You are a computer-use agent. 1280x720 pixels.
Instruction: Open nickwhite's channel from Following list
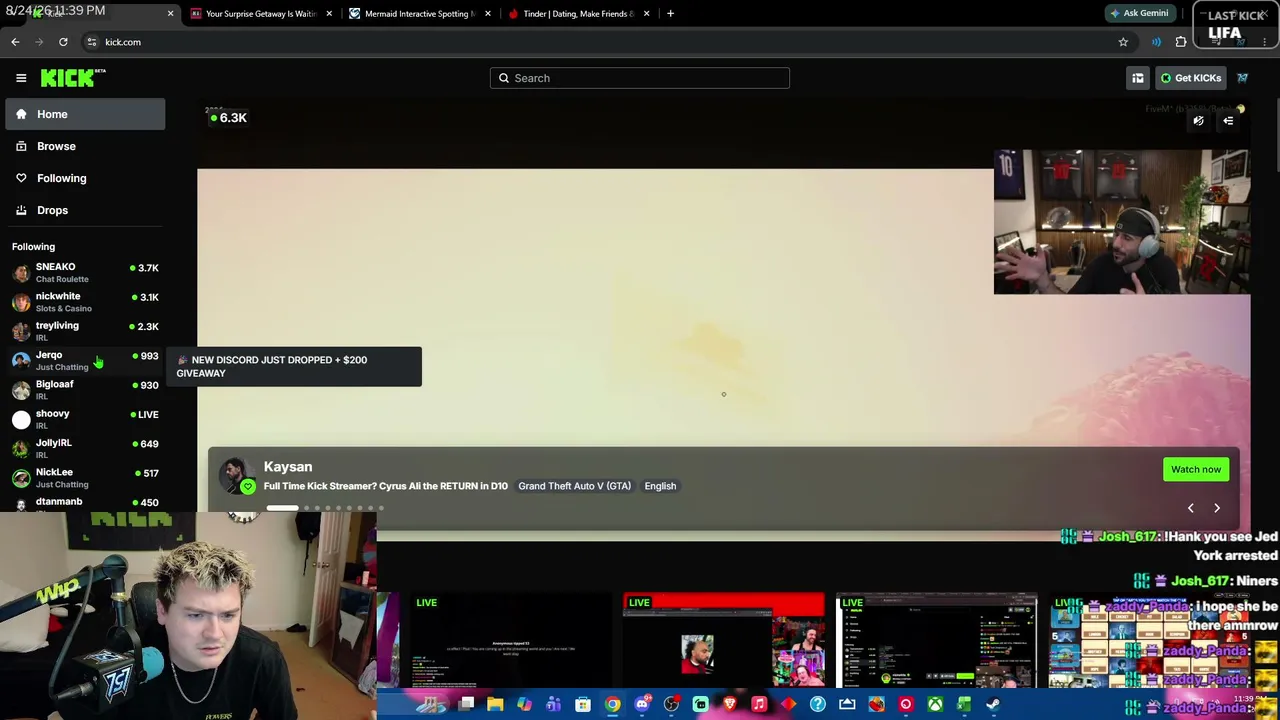point(85,301)
